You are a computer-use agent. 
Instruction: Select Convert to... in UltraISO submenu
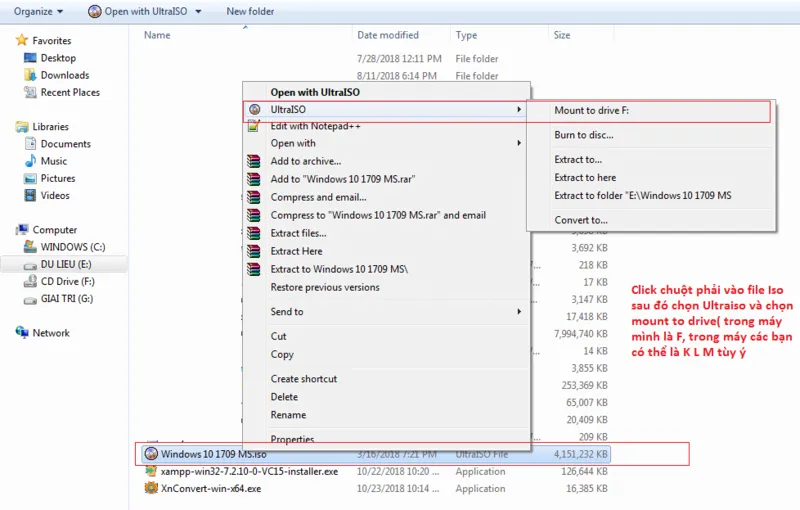581,220
